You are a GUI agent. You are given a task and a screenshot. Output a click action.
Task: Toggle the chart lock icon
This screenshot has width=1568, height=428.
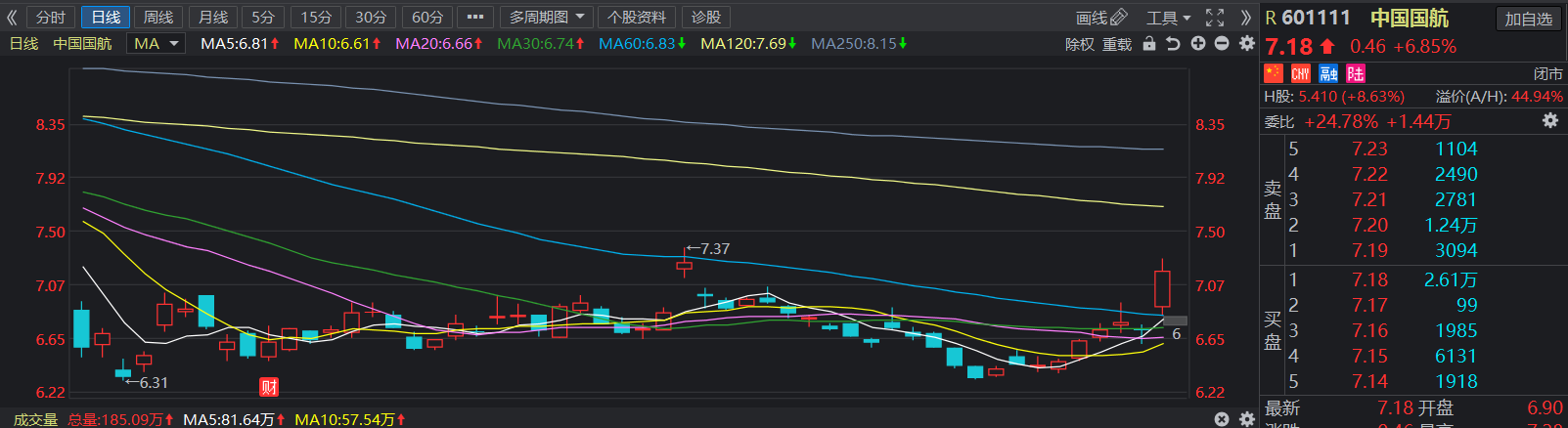tap(1149, 44)
